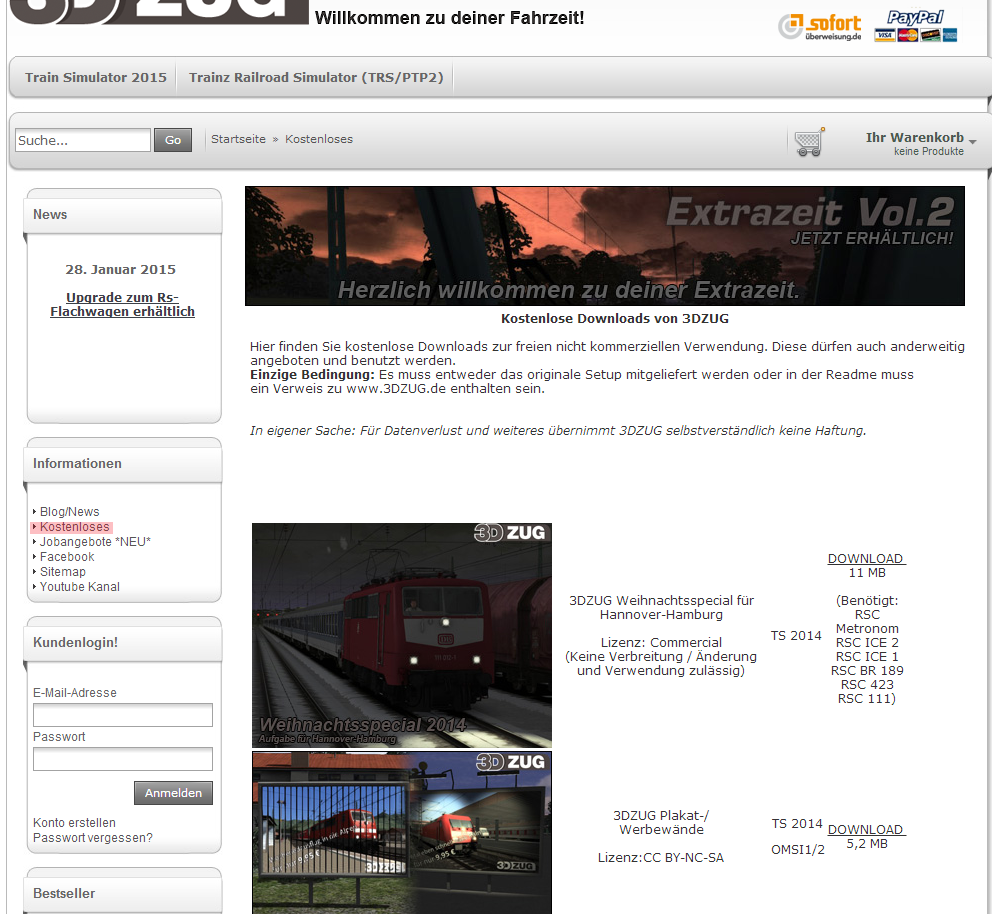992x914 pixels.
Task: Click 'Lizenz:CC BY-NC-SA' text
Action: (x=660, y=858)
